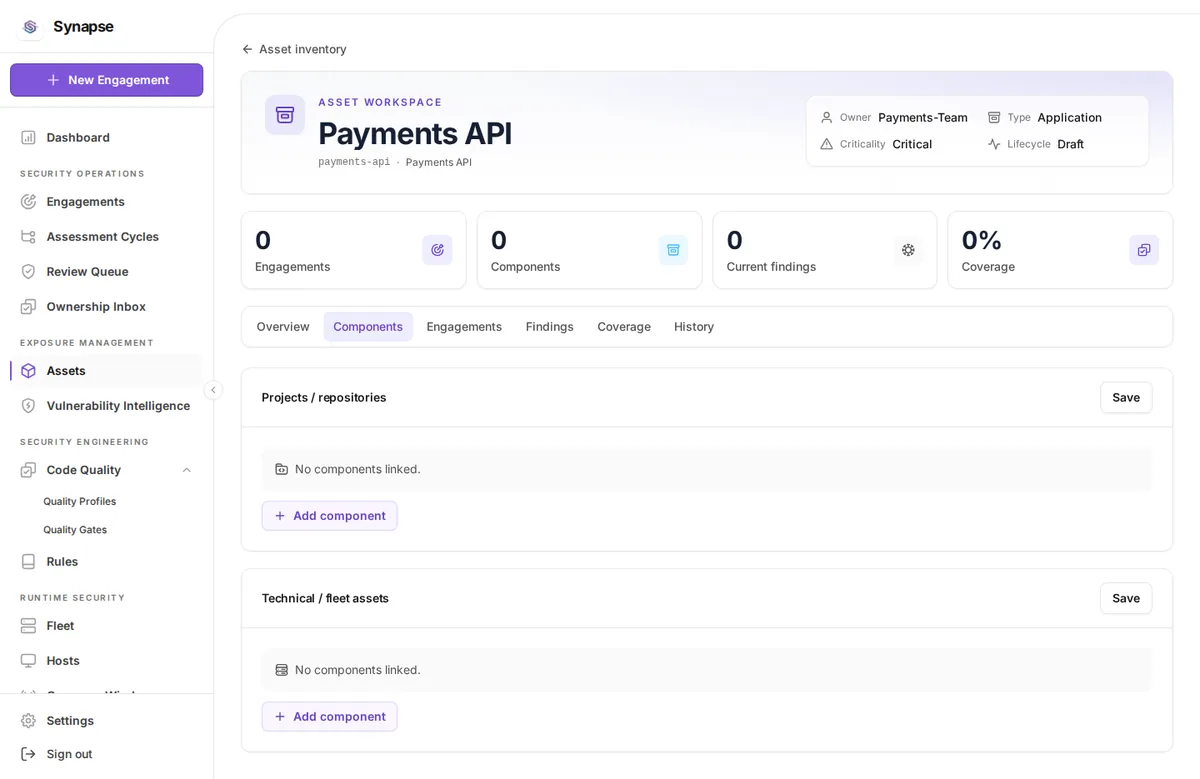Collapse the Code Quality section chevron
The image size is (1200, 779).
tap(186, 470)
